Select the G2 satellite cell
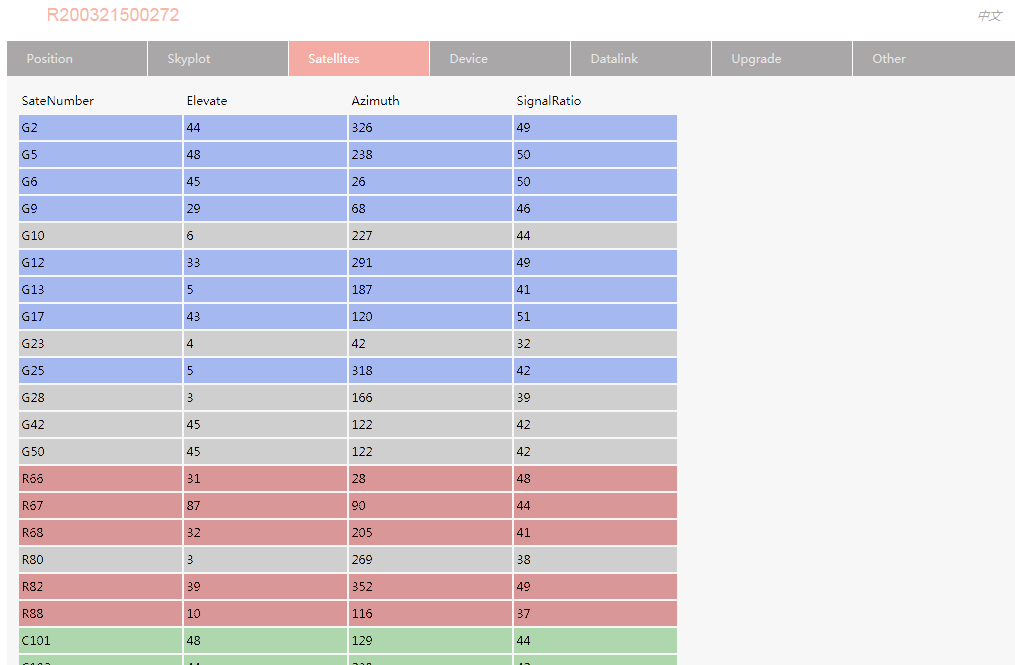The width and height of the screenshot is (1015, 665). coord(100,128)
